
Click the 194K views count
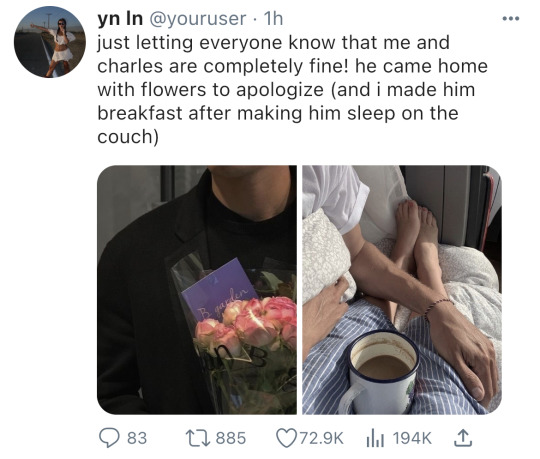(x=412, y=438)
